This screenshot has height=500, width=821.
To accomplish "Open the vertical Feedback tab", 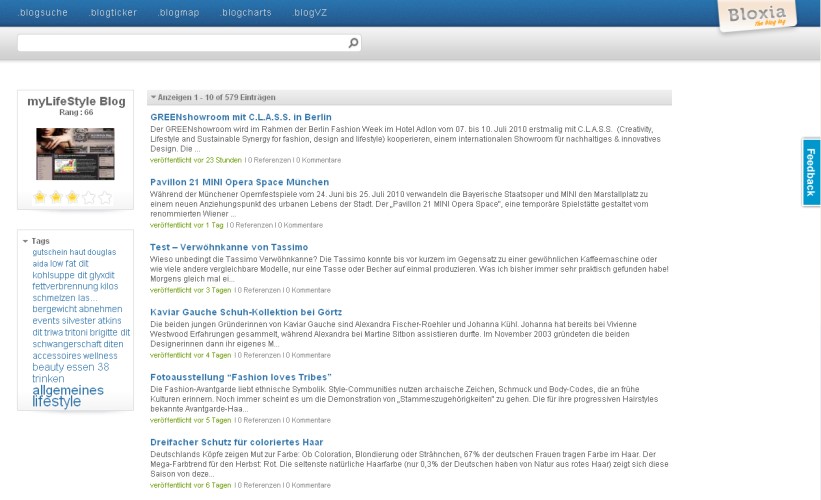I will coord(811,172).
